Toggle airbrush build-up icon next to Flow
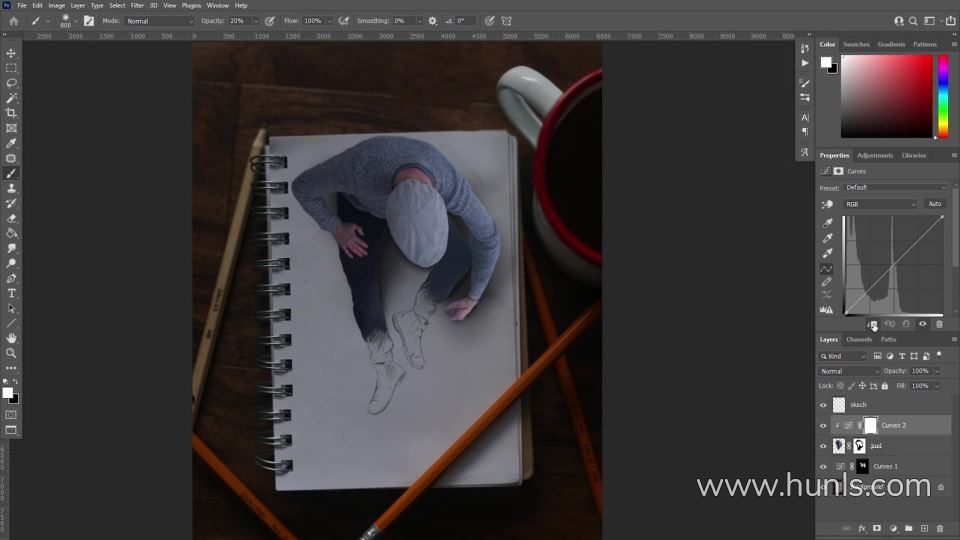 click(344, 21)
